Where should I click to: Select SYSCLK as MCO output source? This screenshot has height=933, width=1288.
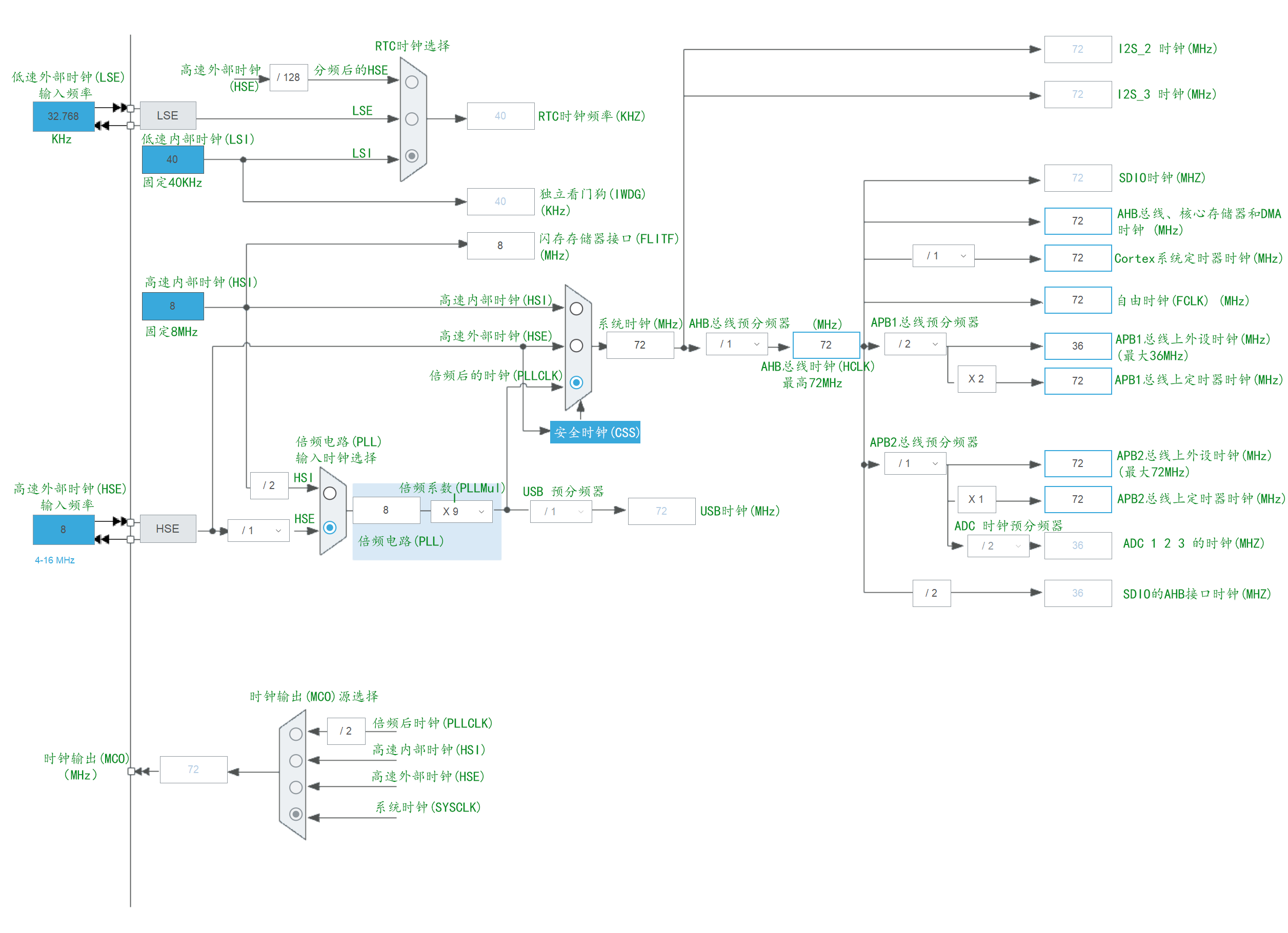(x=296, y=814)
